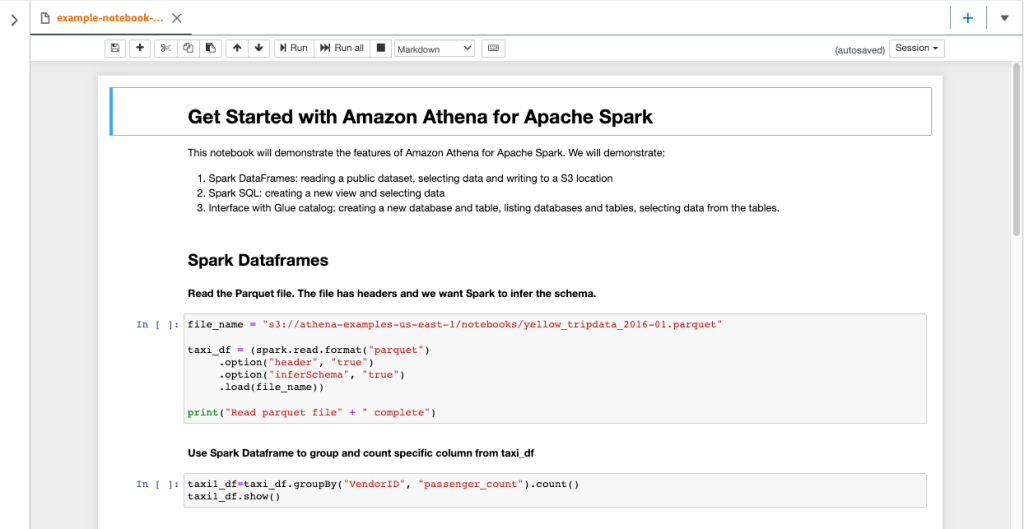Move the cell up
The height and width of the screenshot is (529, 1024).
tap(237, 48)
